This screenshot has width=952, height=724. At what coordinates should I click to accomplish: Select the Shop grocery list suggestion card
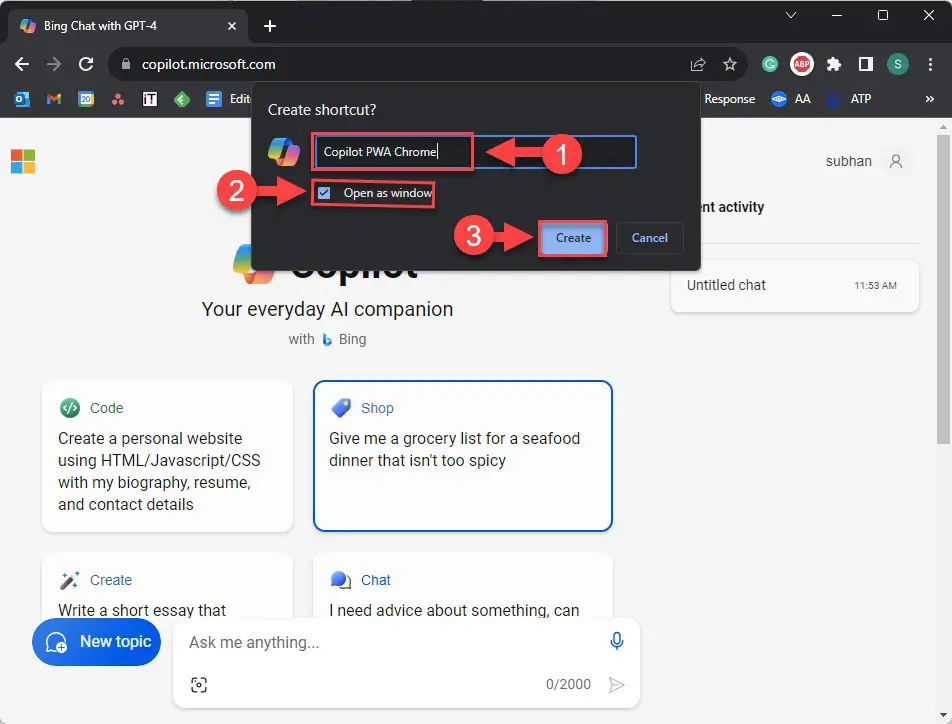point(463,456)
